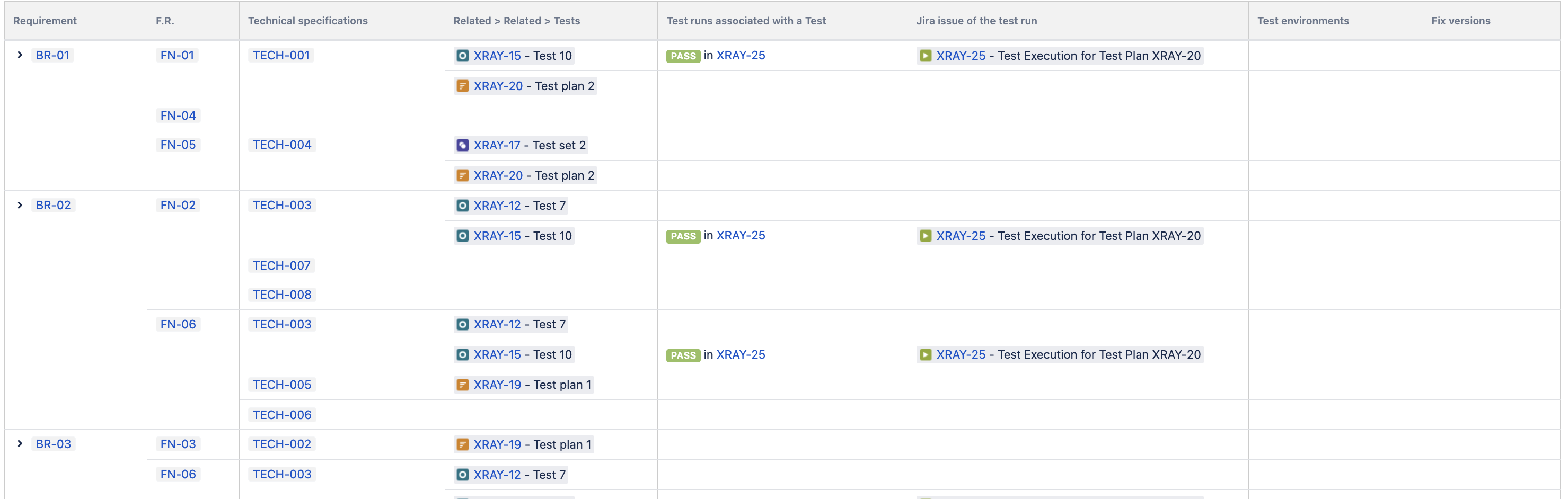Click the orange test plan icon for FN-01's XRAY-20
Viewport: 1568px width, 499px height.
click(x=463, y=86)
